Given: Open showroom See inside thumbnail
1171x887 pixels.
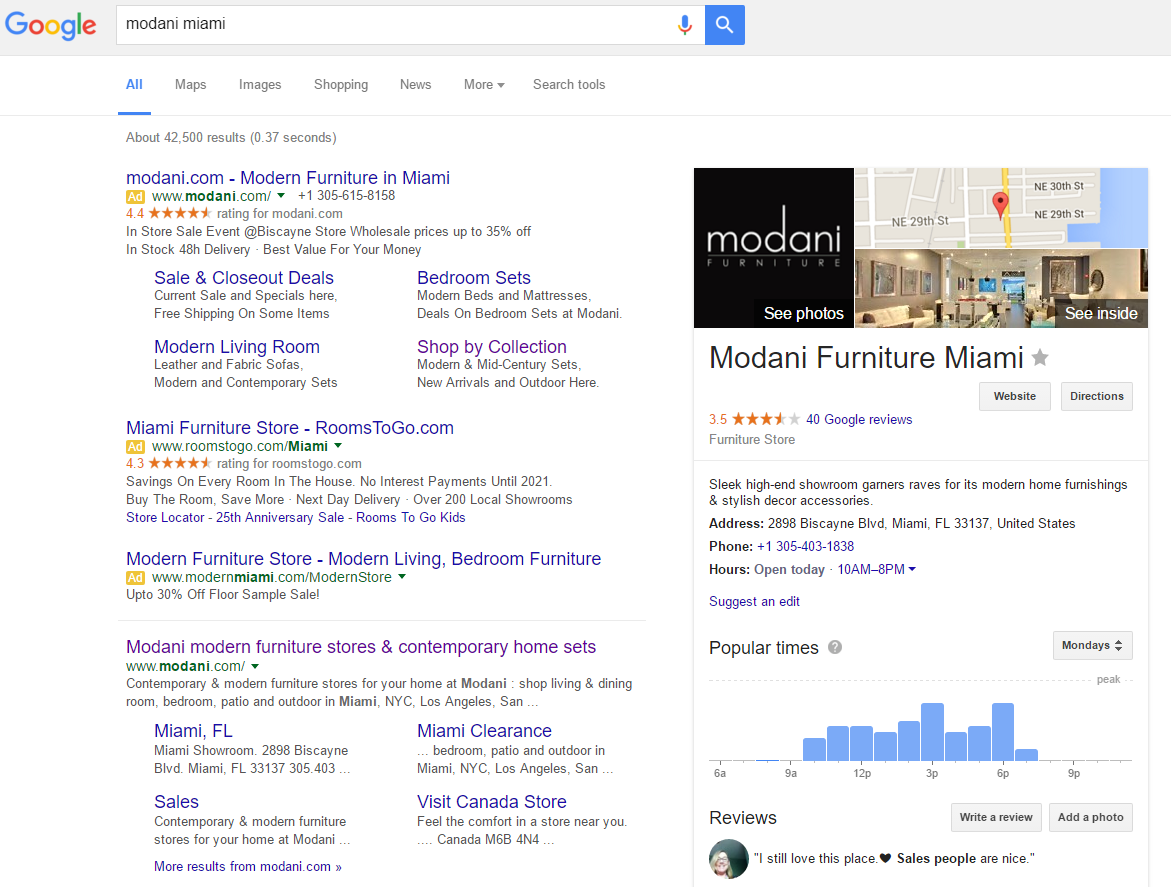Looking at the screenshot, I should [1001, 289].
